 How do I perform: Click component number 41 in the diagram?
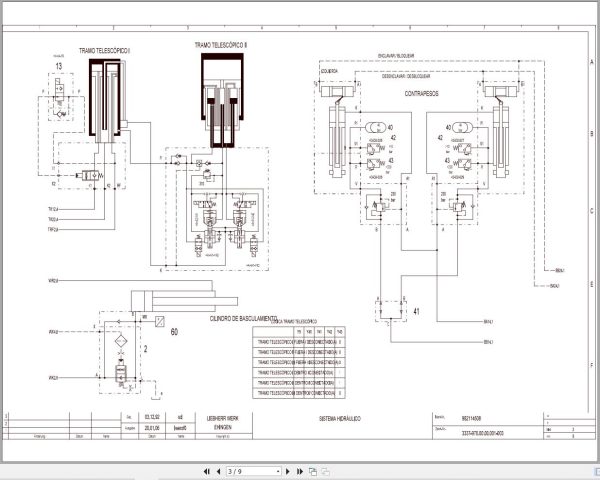pos(416,311)
